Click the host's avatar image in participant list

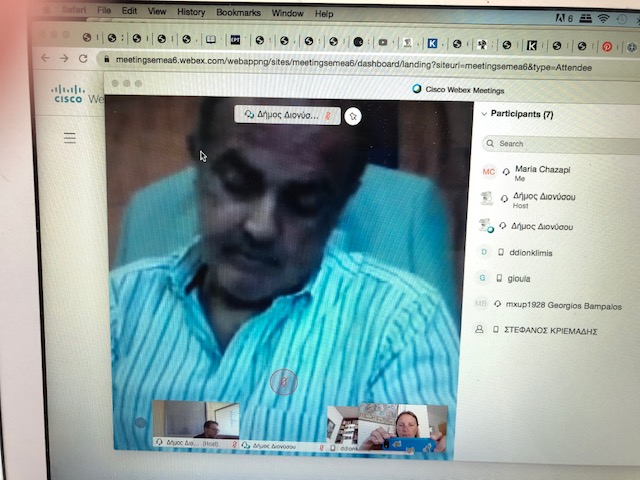[487, 198]
